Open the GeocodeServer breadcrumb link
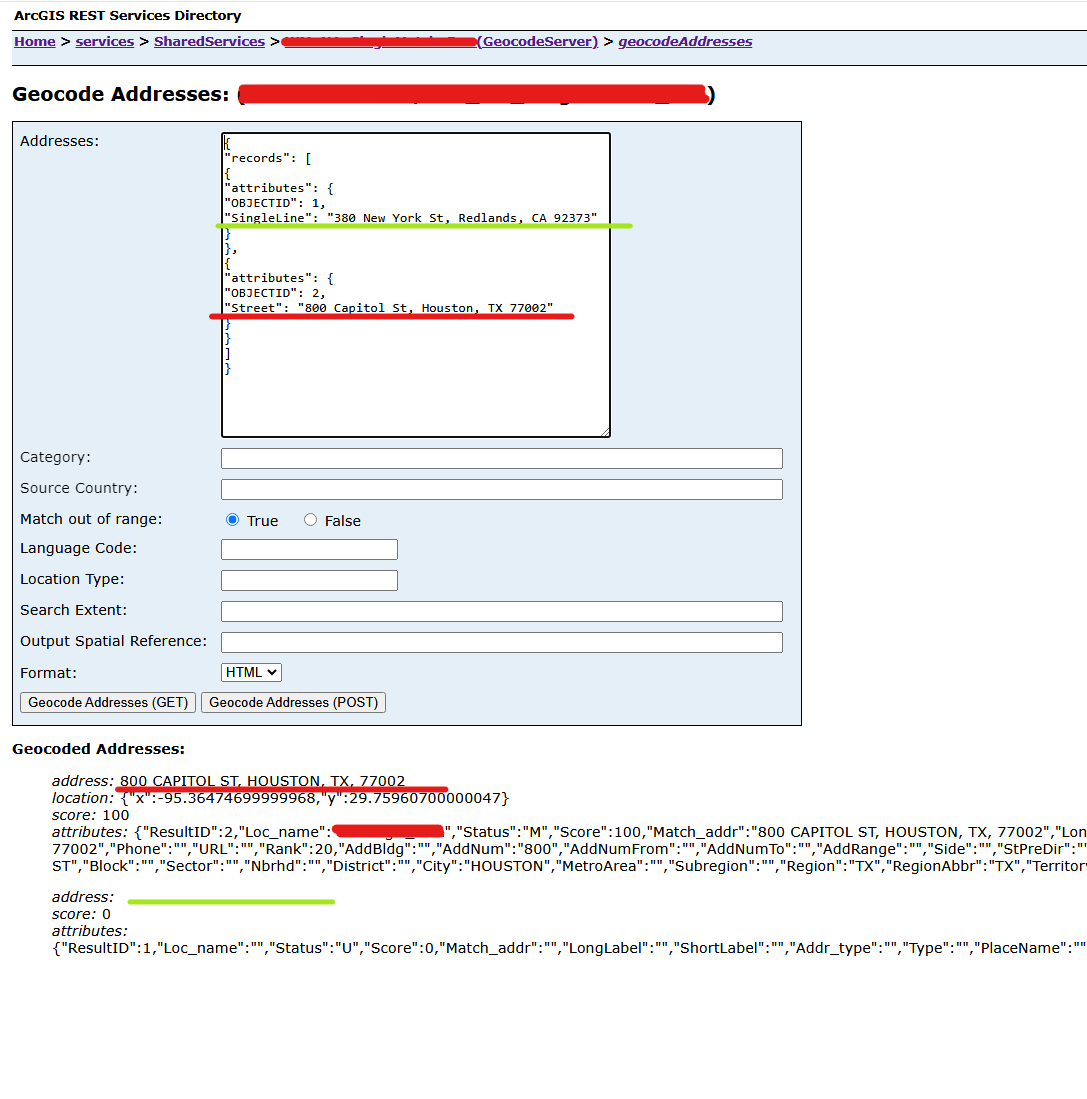 click(538, 41)
